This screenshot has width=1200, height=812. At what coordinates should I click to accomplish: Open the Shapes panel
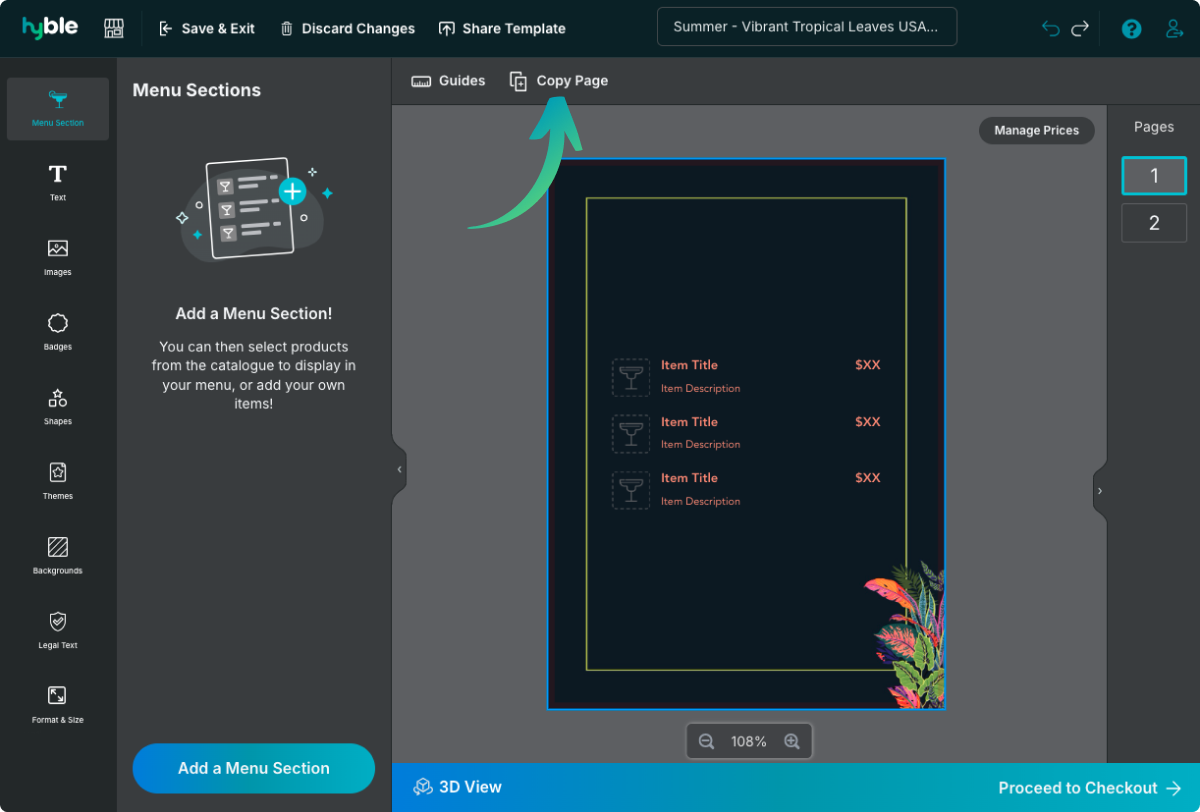[x=58, y=406]
